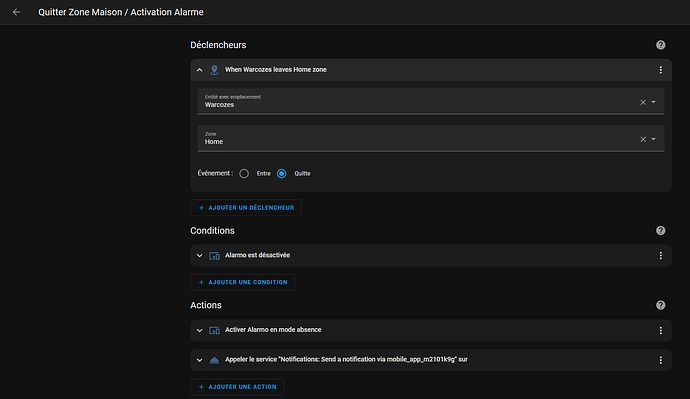690x399 pixels.
Task: Clear the Home zone field
Action: (643, 139)
